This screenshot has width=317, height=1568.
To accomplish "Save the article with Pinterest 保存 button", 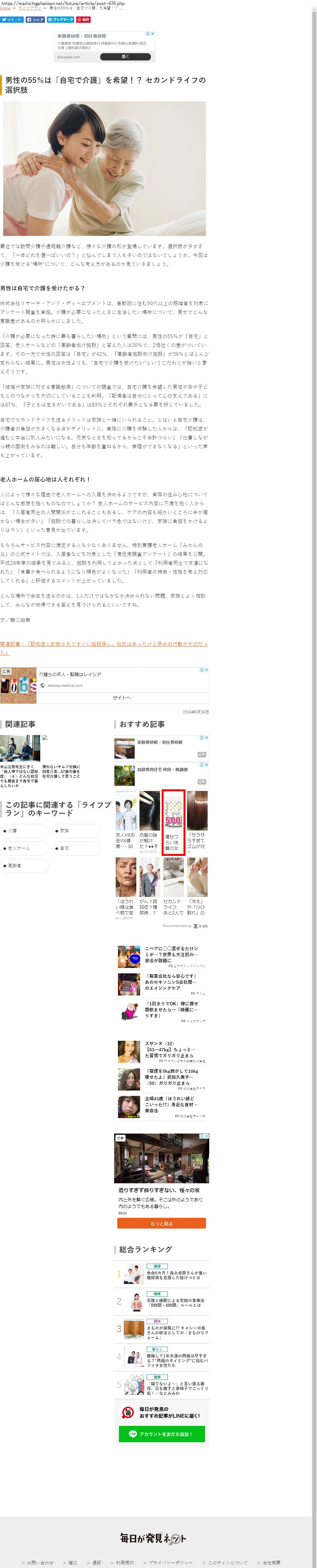I will coord(83,20).
